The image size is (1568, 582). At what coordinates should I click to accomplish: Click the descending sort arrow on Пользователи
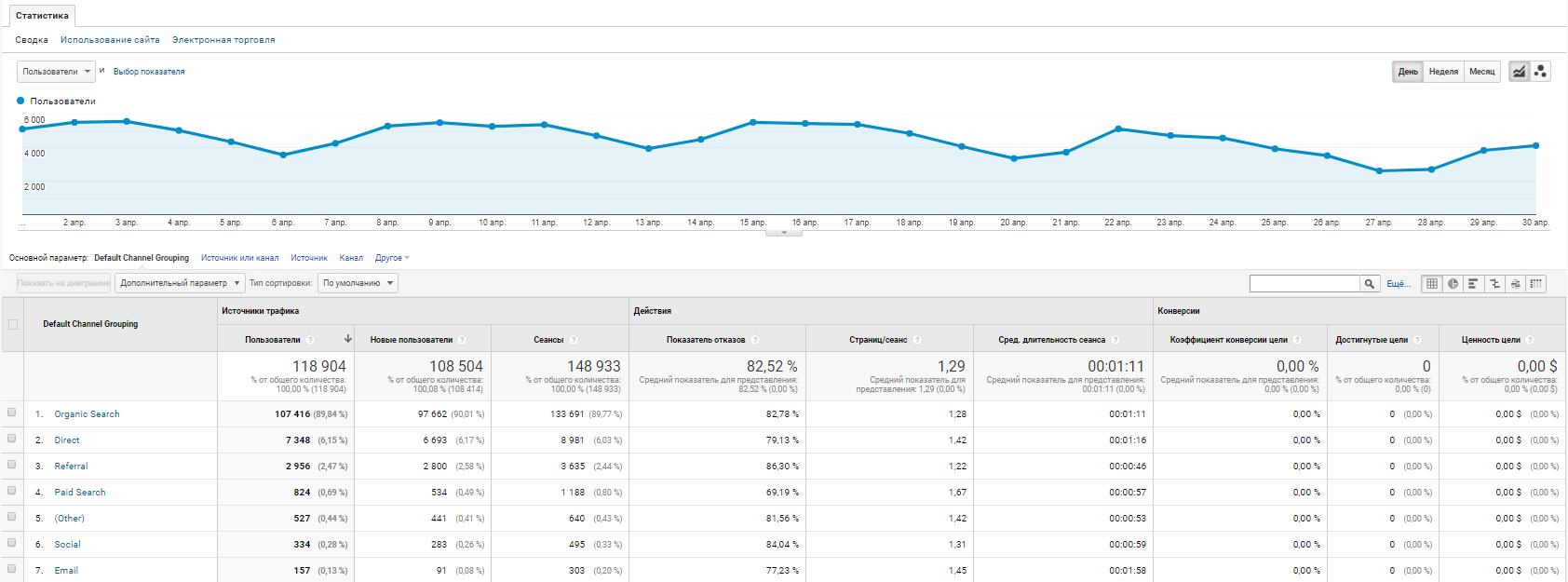click(348, 339)
